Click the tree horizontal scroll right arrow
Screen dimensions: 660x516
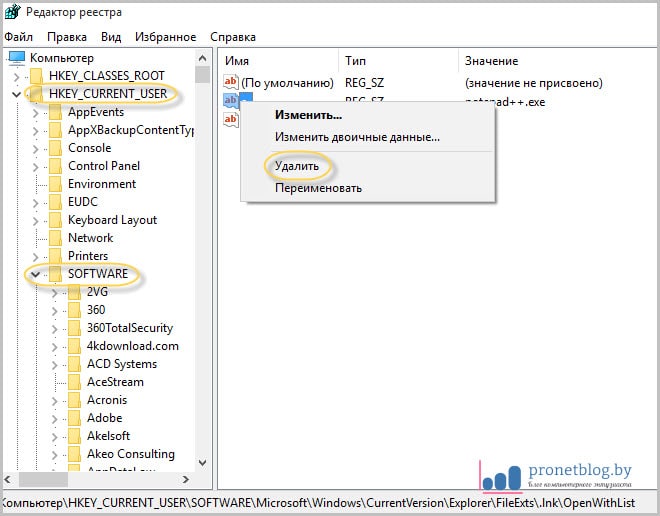186,479
